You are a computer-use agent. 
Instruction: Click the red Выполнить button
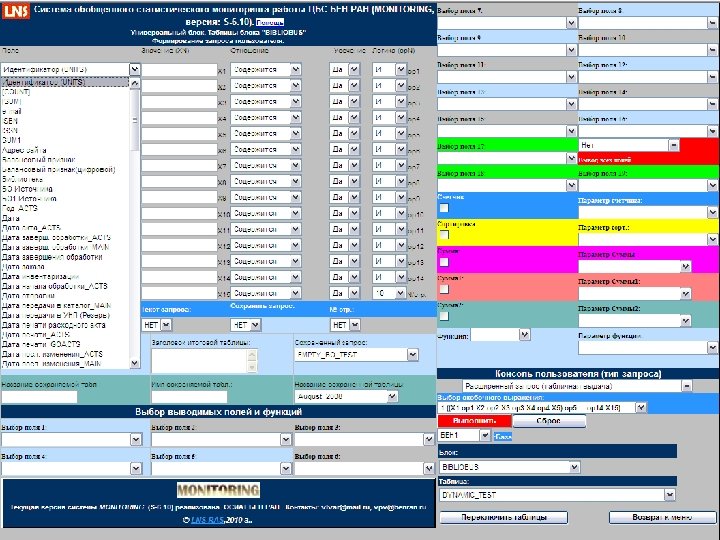(x=474, y=421)
